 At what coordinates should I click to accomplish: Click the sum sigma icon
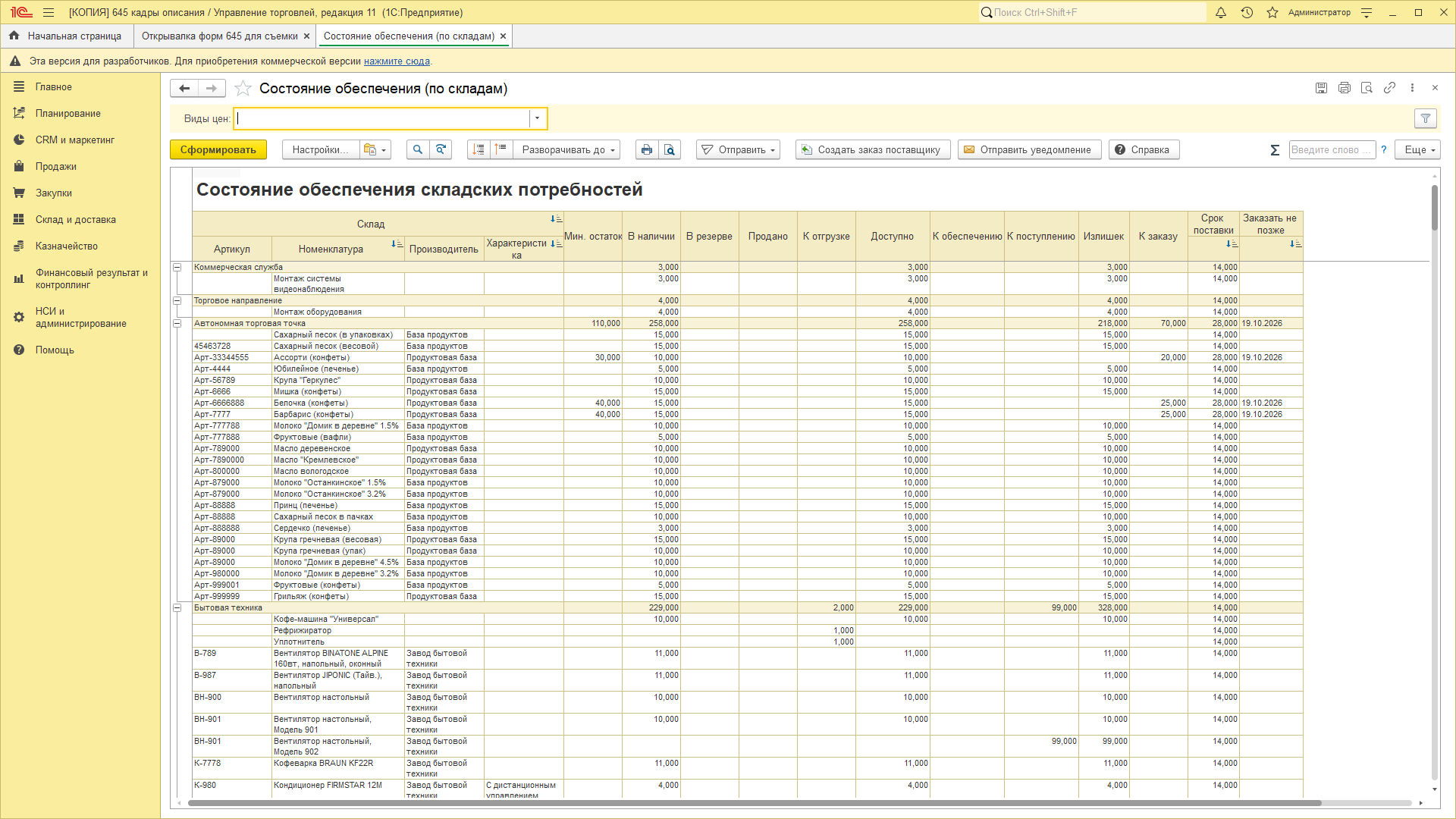tap(1275, 150)
